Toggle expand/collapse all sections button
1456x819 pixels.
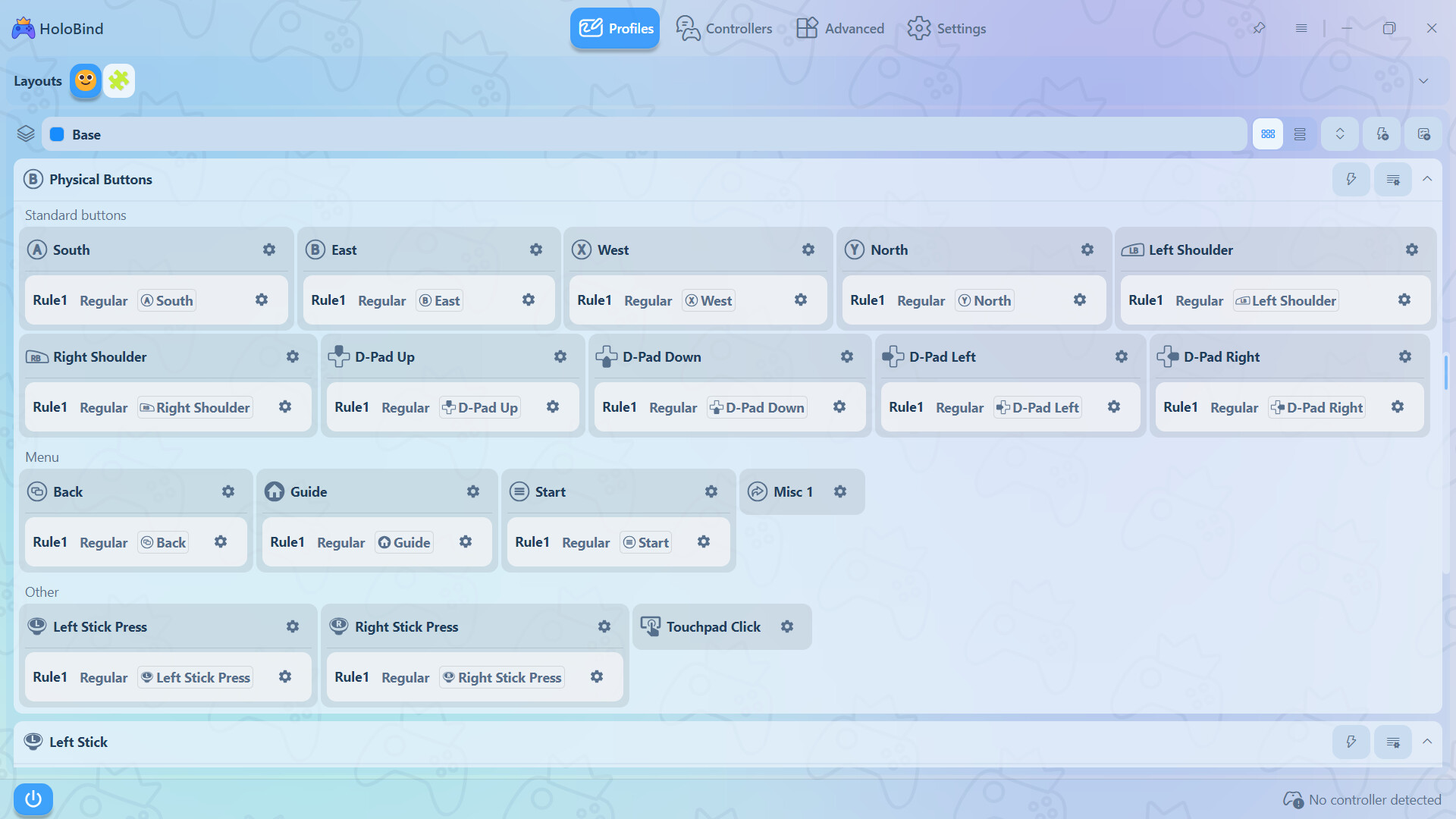1340,134
